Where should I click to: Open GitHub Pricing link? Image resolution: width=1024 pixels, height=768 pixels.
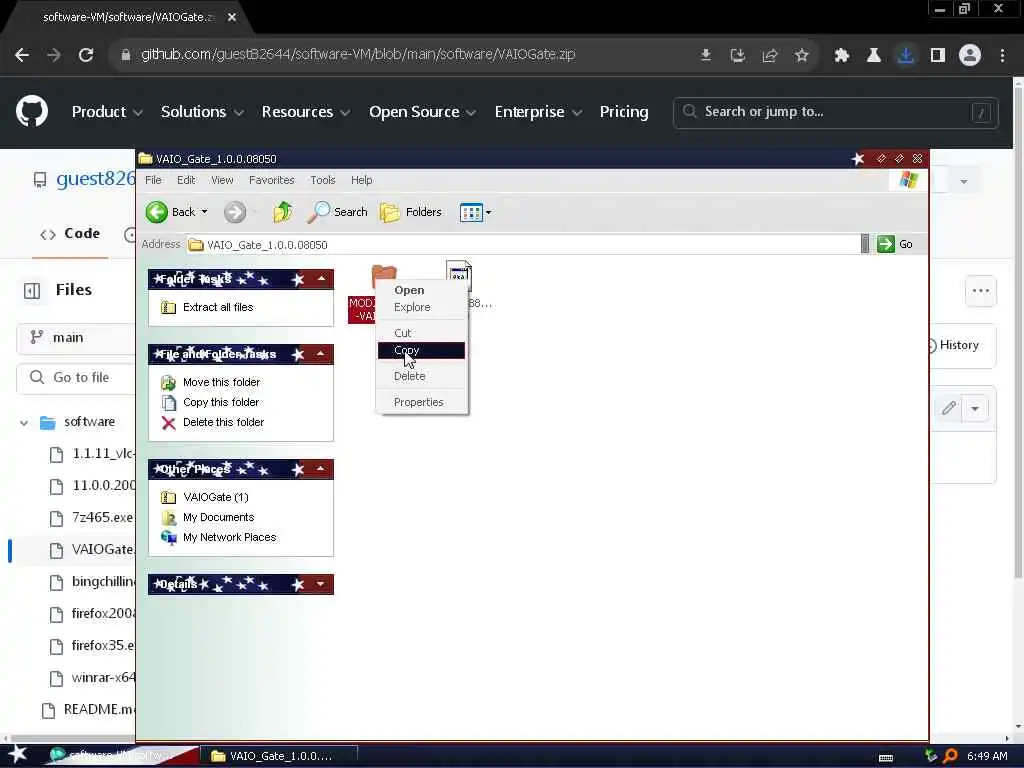[624, 112]
